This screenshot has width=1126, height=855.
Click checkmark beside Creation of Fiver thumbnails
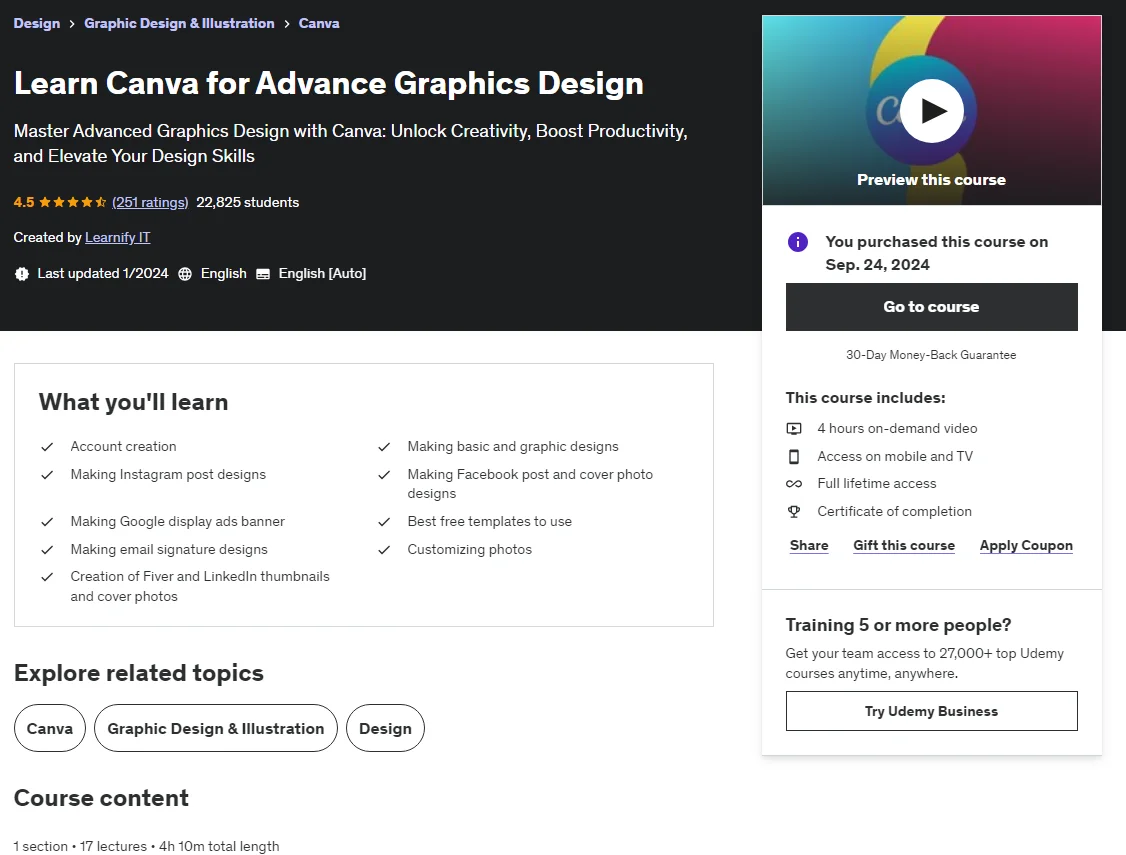coord(47,577)
